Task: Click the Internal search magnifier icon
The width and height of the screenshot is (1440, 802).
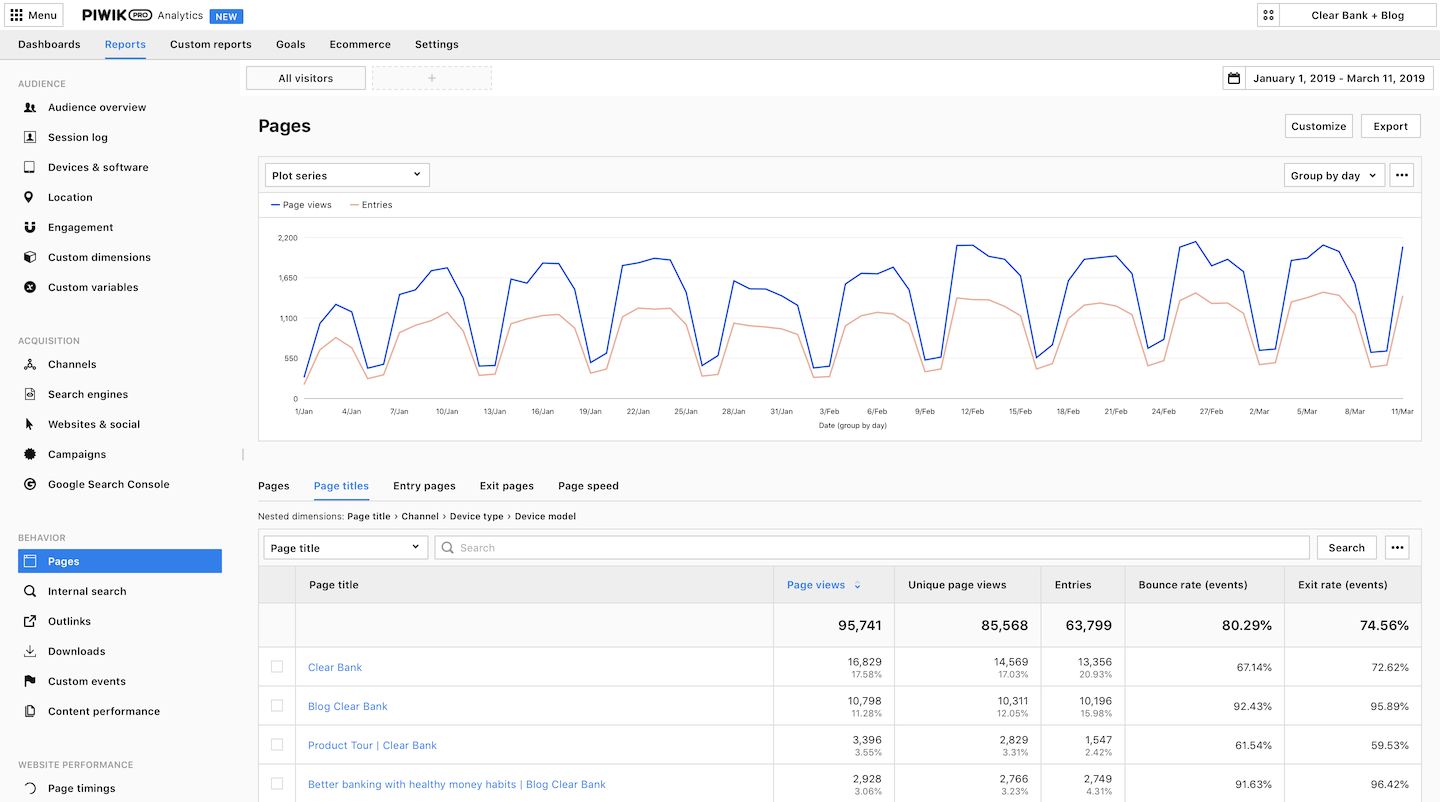Action: pos(30,591)
